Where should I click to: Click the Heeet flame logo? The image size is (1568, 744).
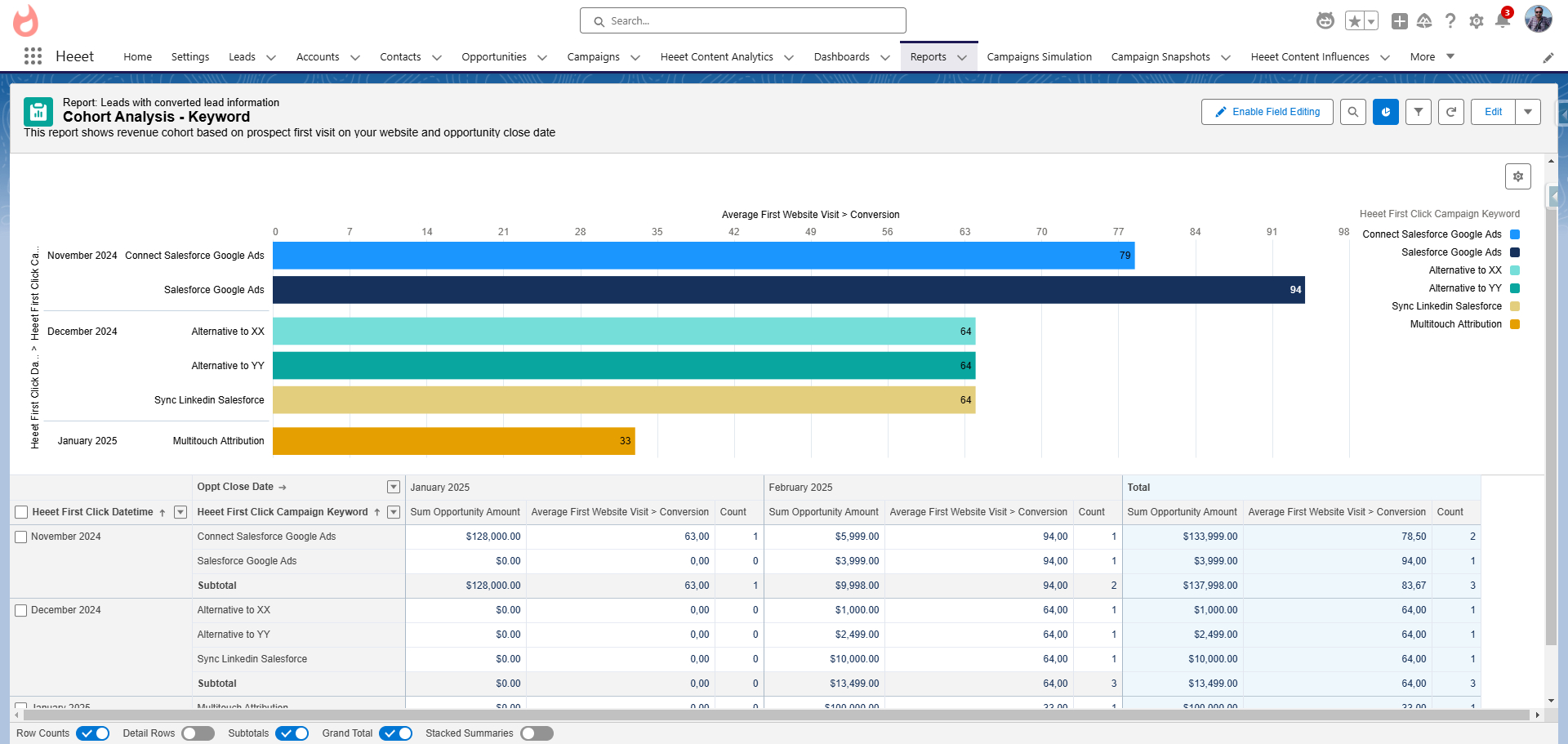[25, 20]
